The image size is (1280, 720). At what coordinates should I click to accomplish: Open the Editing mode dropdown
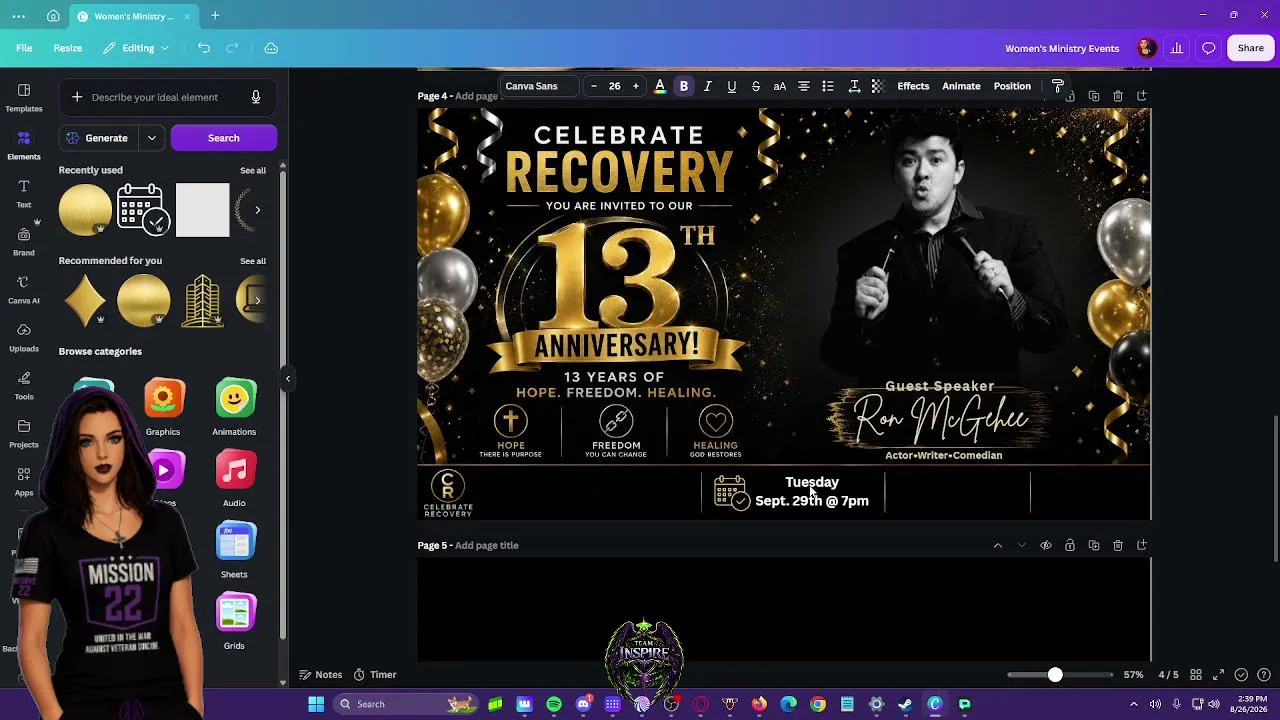click(x=137, y=48)
